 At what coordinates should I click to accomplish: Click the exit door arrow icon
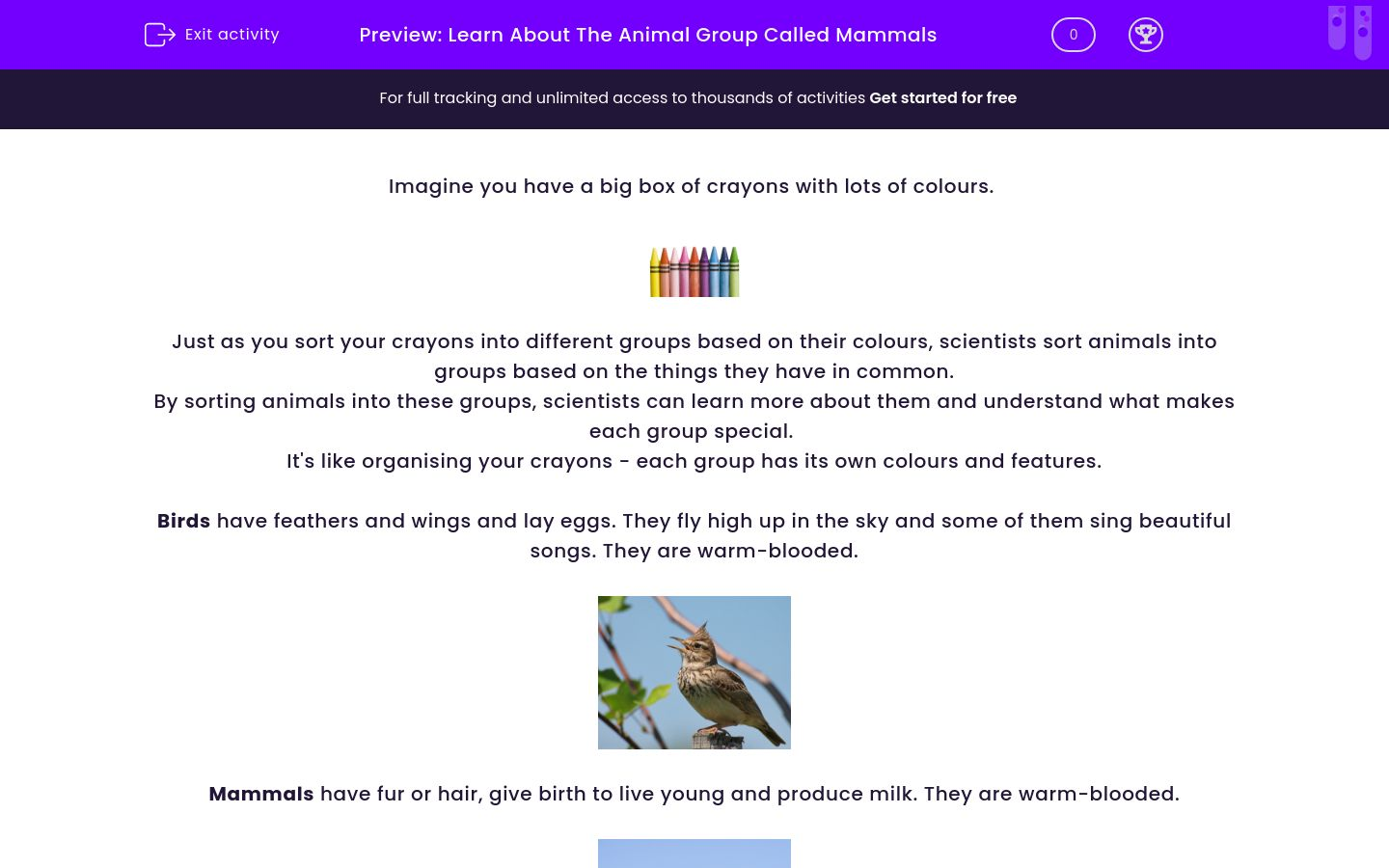(160, 35)
